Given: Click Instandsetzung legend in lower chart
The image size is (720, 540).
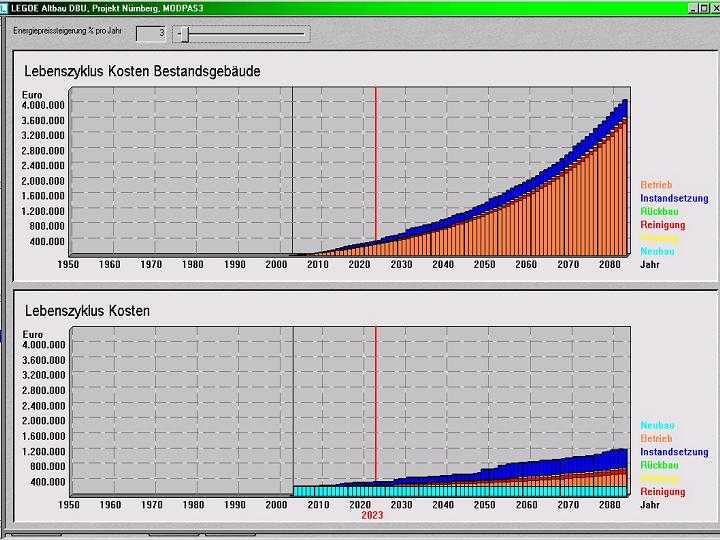Looking at the screenshot, I should (673, 452).
